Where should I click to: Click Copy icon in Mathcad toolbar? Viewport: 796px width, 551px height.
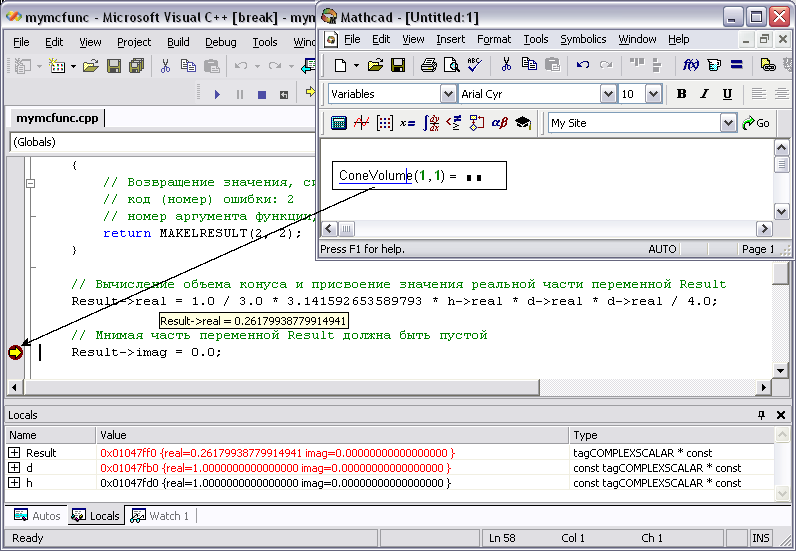pos(529,64)
